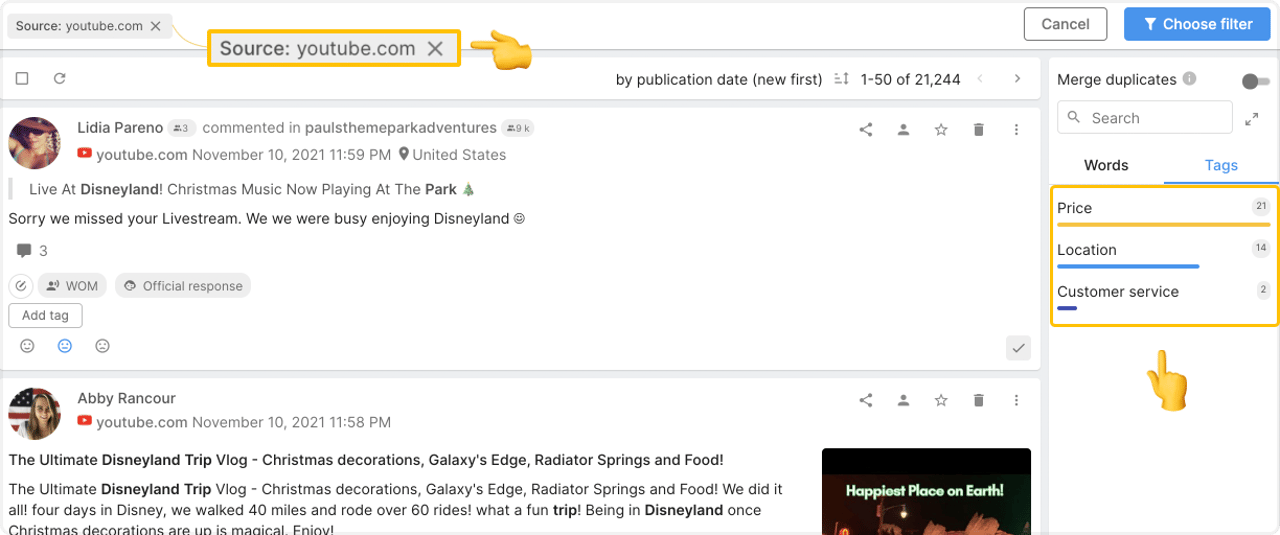Viewport: 1280px width, 535px height.
Task: Tick the select-all mentions checkbox
Action: click(x=22, y=78)
